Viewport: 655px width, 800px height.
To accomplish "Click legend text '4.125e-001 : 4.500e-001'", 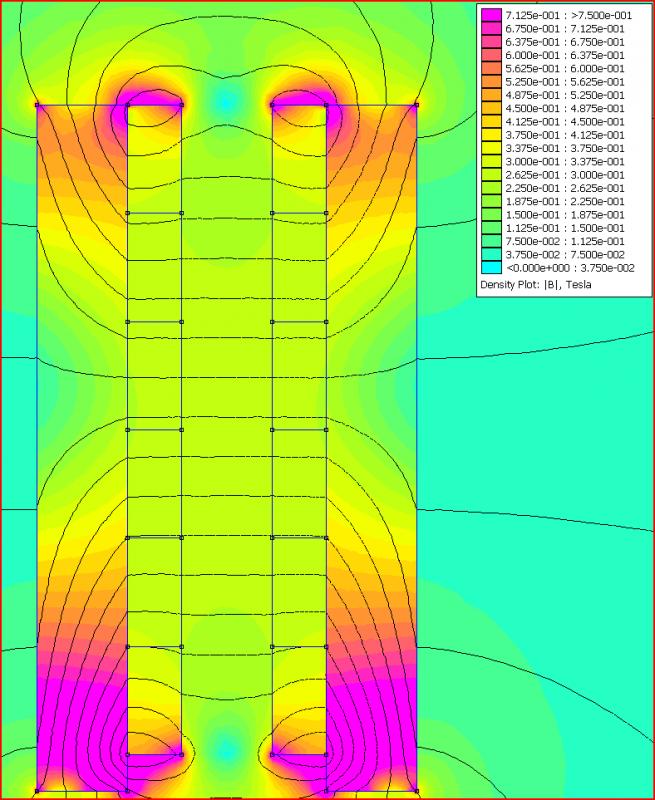I will [565, 121].
